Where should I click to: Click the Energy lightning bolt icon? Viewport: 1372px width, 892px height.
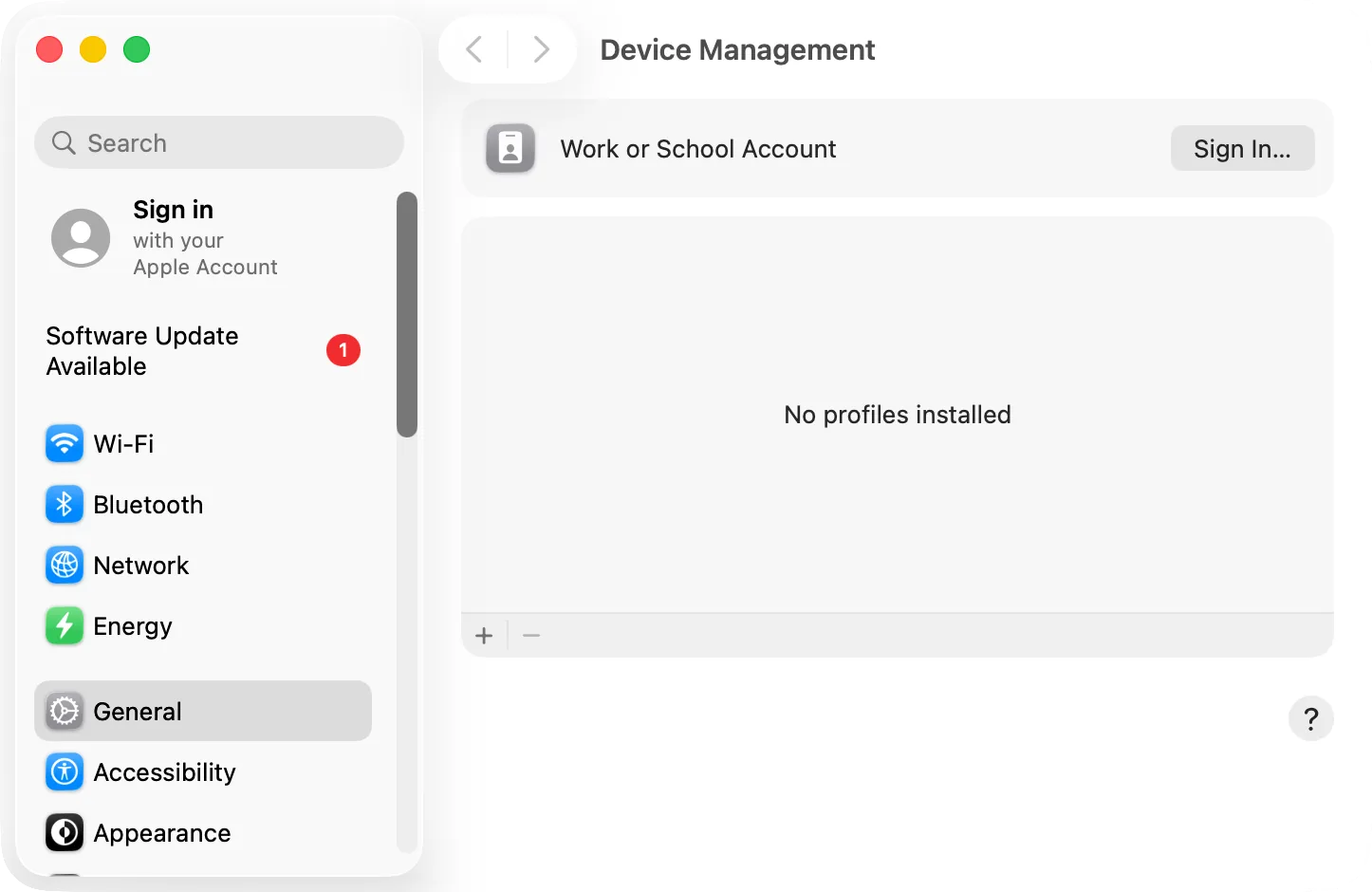pos(65,625)
